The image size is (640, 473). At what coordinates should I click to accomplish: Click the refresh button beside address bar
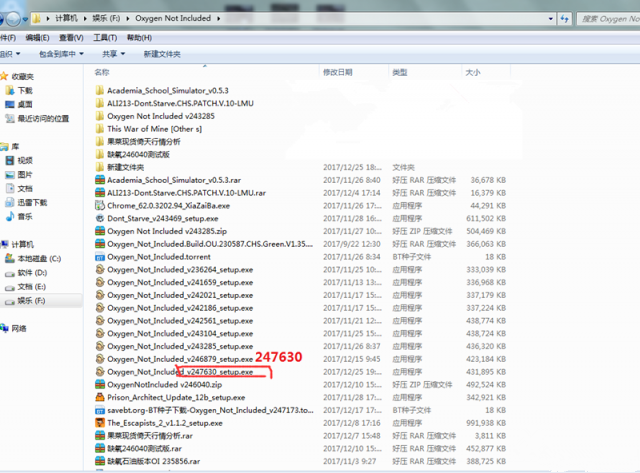pos(564,18)
